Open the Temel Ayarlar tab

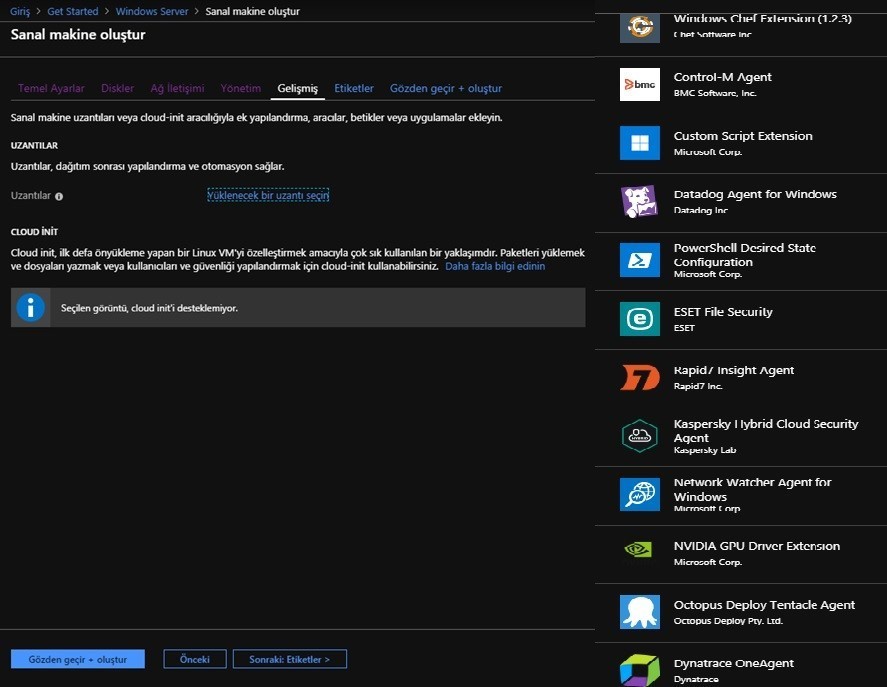pos(51,88)
